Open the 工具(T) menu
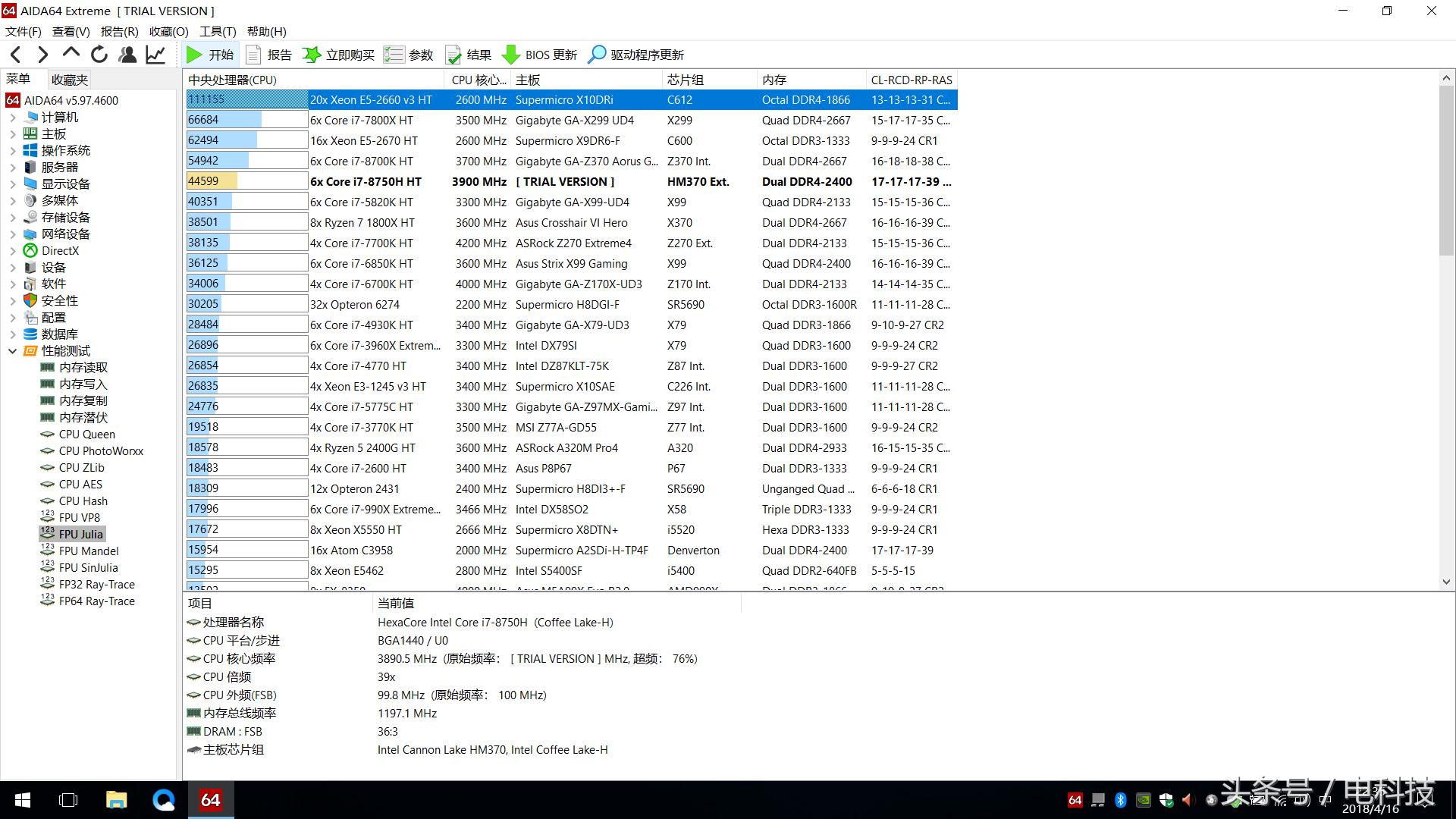Image resolution: width=1456 pixels, height=819 pixels. (x=218, y=31)
